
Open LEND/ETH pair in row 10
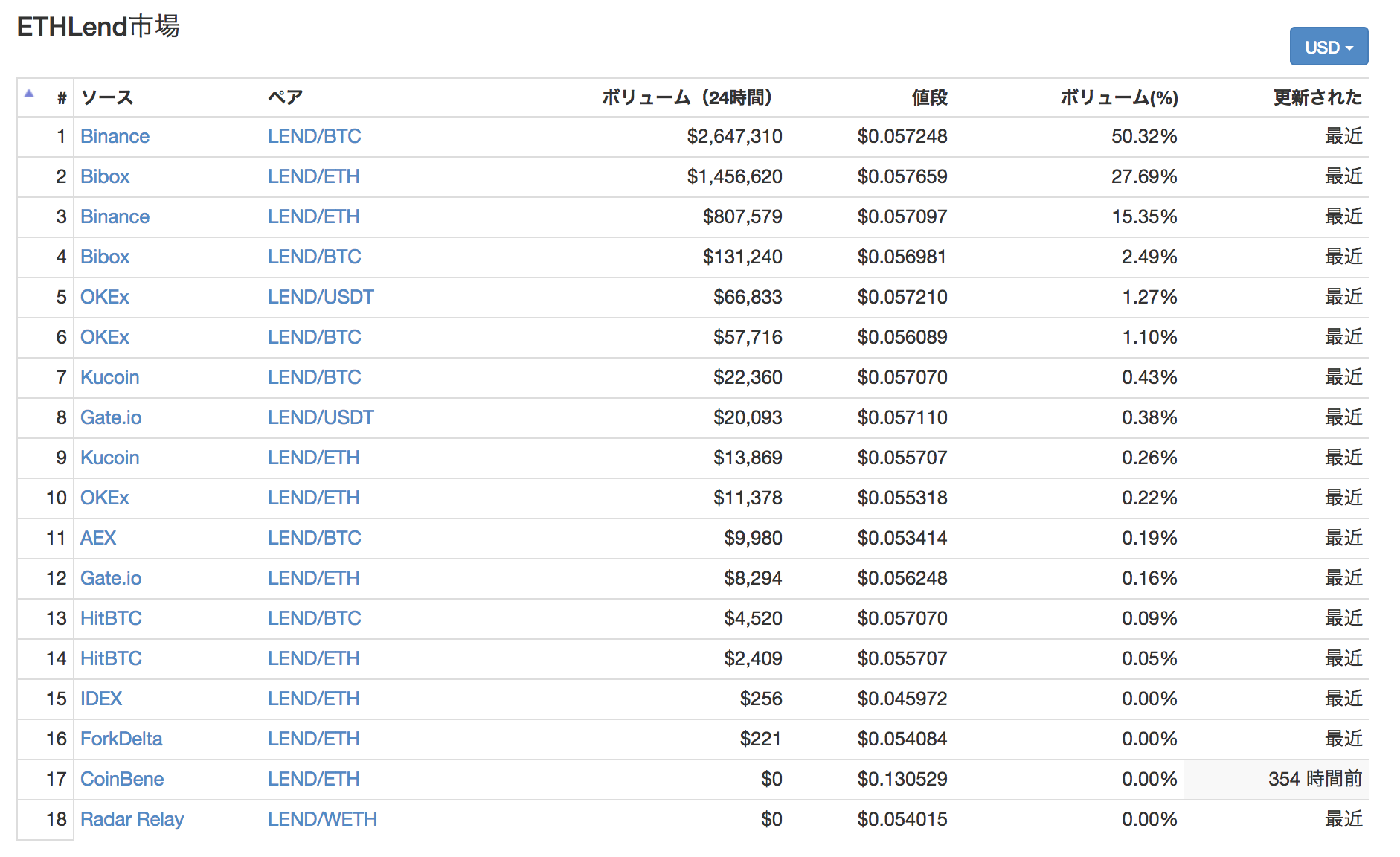pos(313,498)
